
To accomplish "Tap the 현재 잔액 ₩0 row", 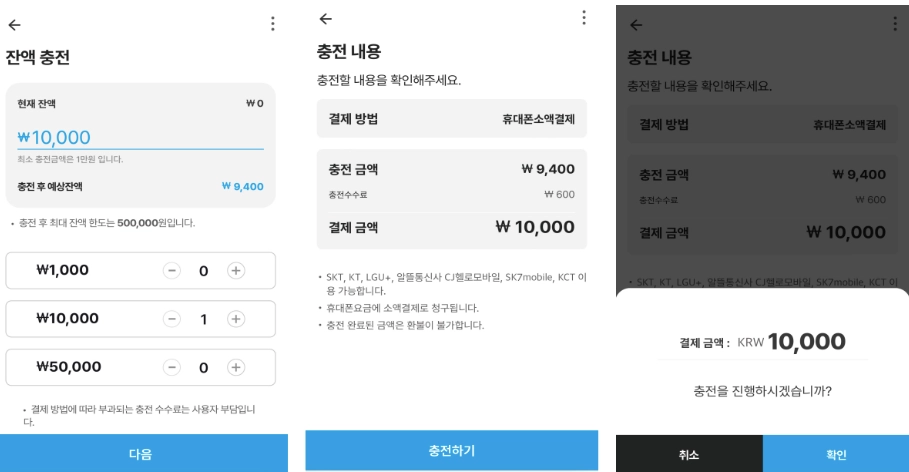I will pos(140,104).
